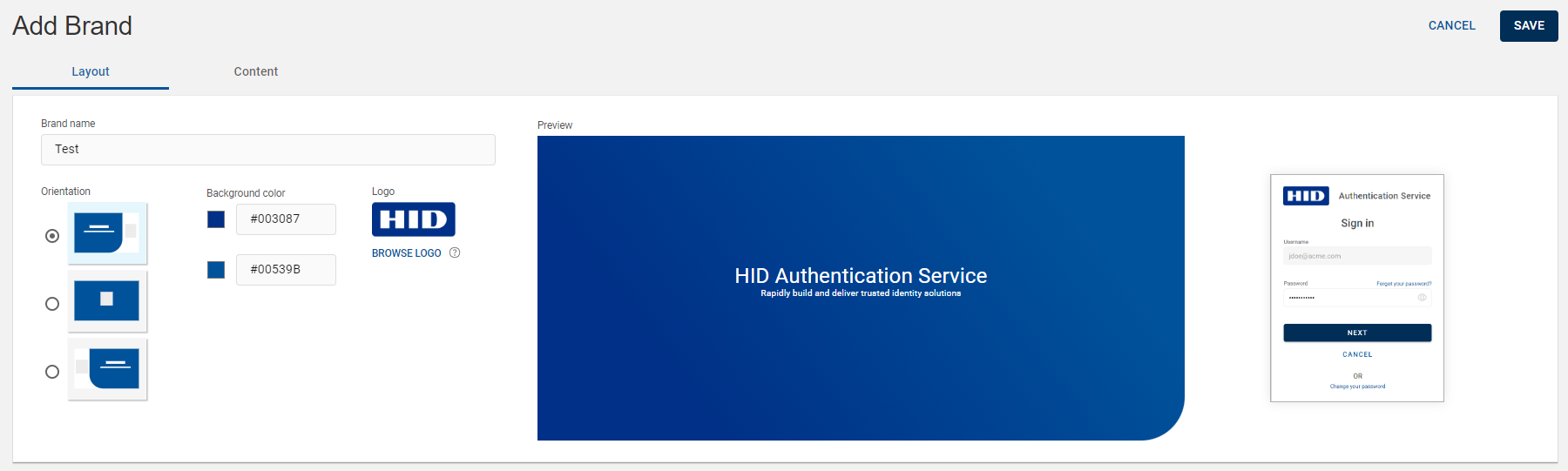
Task: Switch to the Content tab
Action: [255, 71]
